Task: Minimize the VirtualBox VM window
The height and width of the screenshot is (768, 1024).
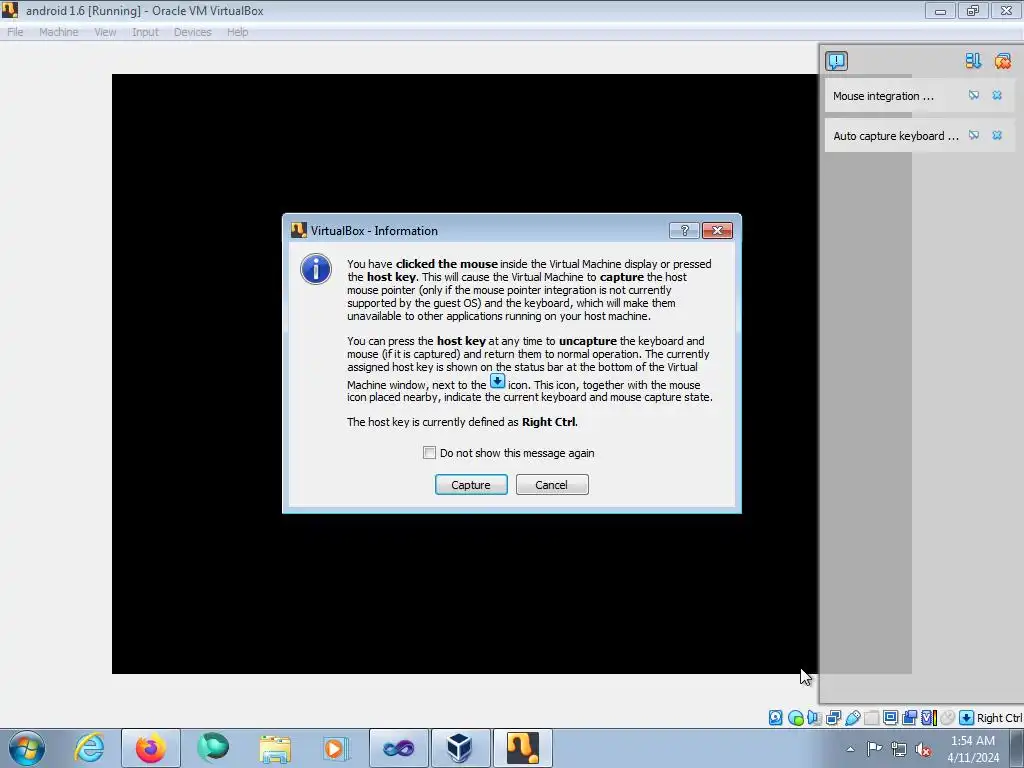Action: click(x=940, y=10)
